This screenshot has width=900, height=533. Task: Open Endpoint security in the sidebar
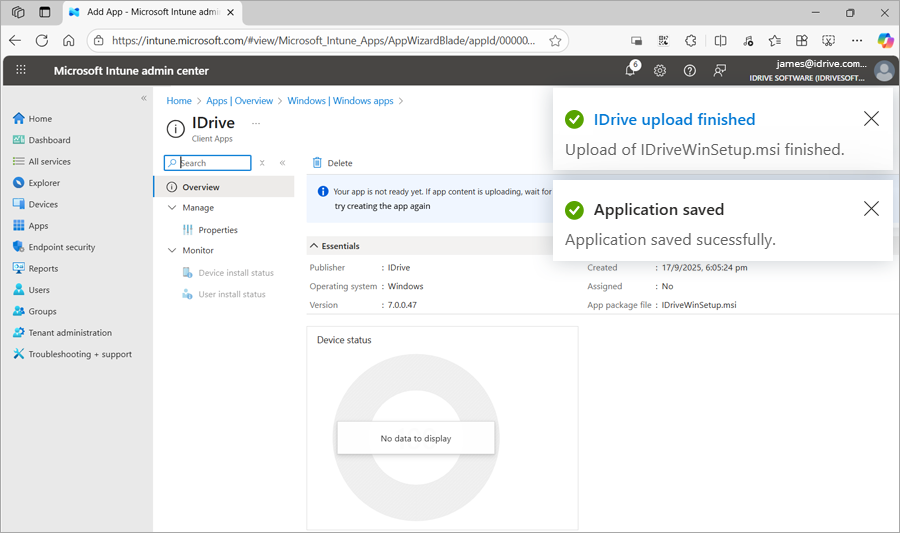(61, 247)
